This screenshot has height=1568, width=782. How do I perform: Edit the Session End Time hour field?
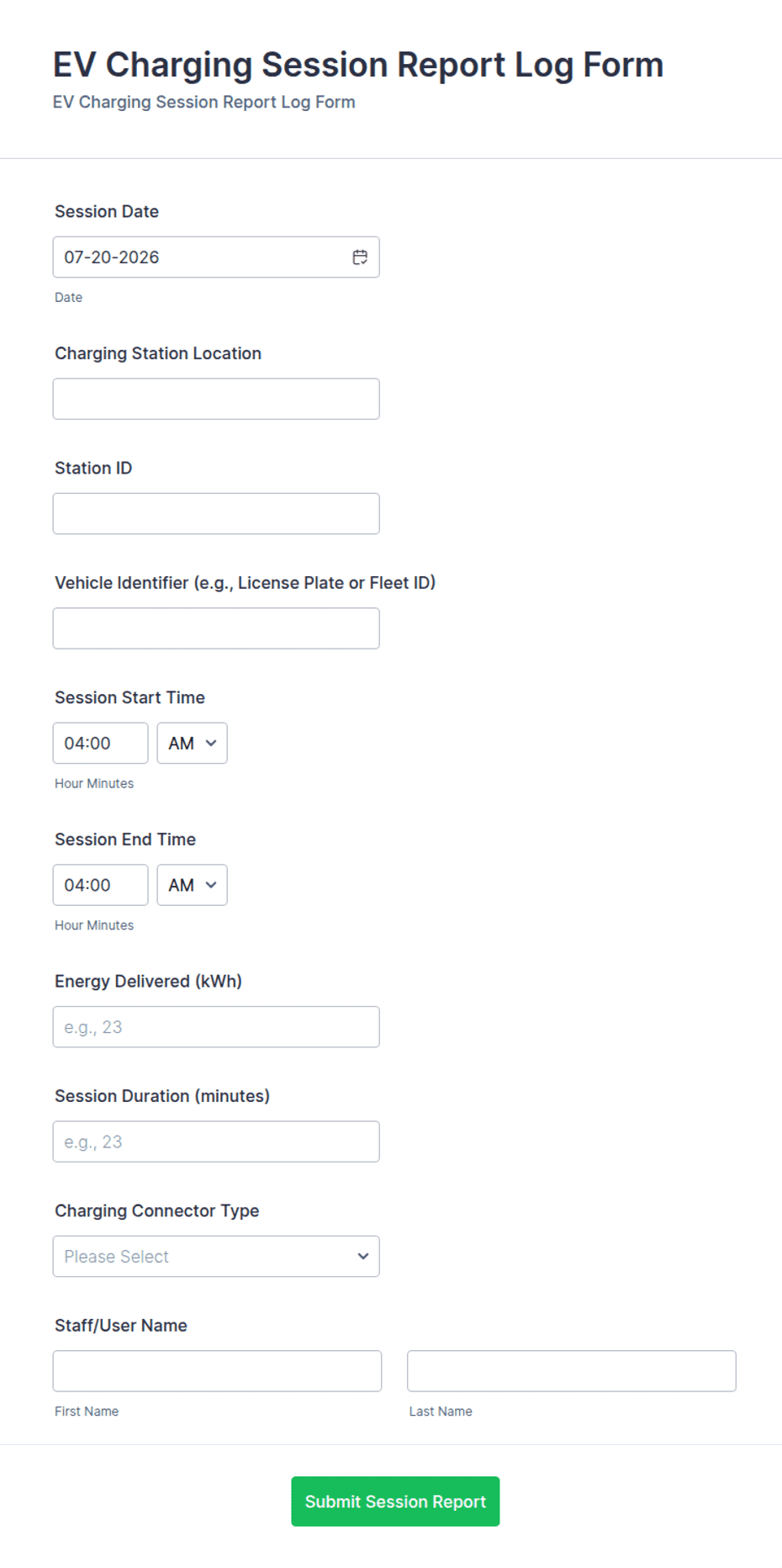coord(100,885)
